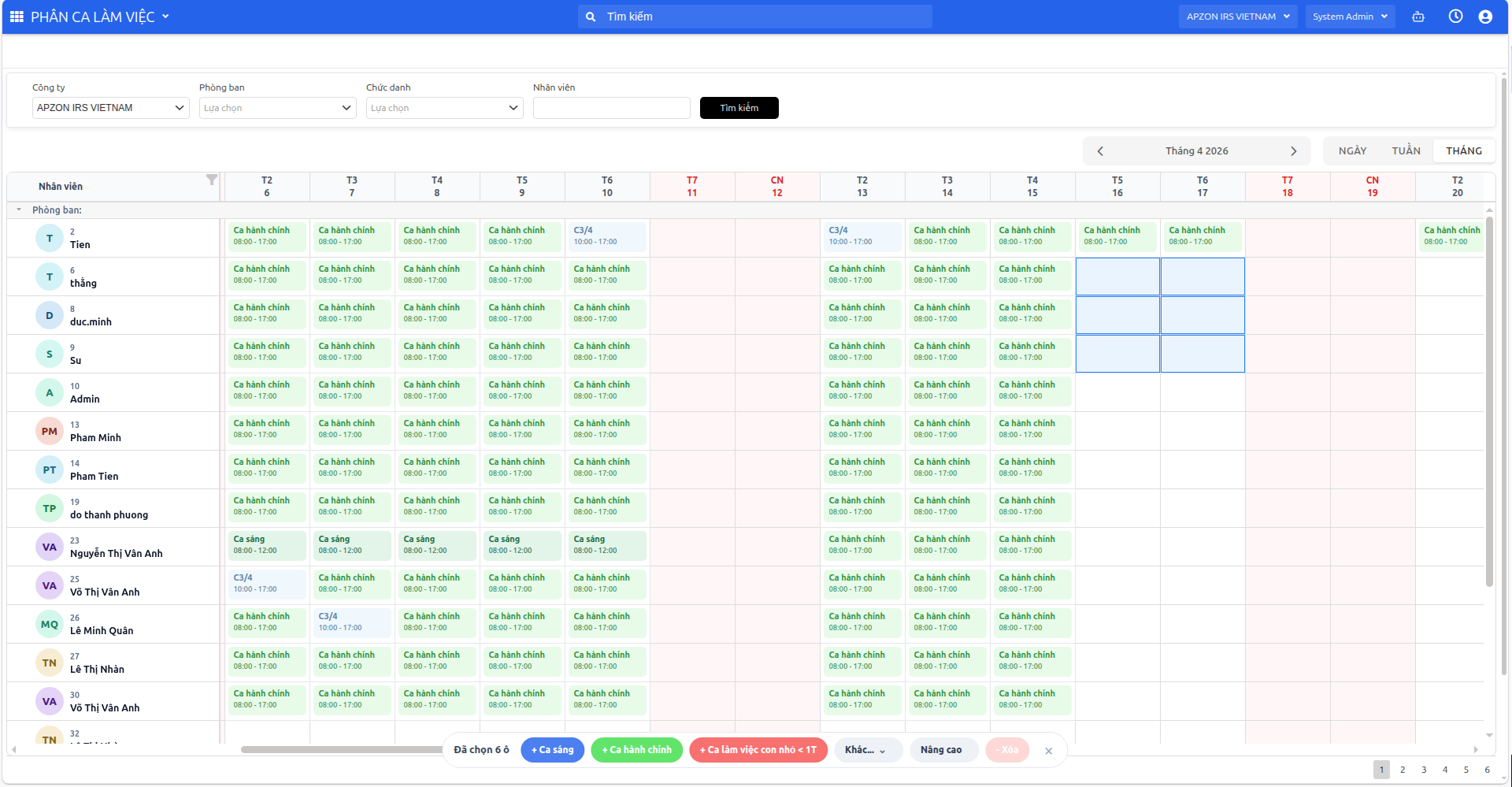Viewport: 1512px width, 787px height.
Task: Click VA avatar of Nguyễn Thị Vân Anh
Action: 50,547
